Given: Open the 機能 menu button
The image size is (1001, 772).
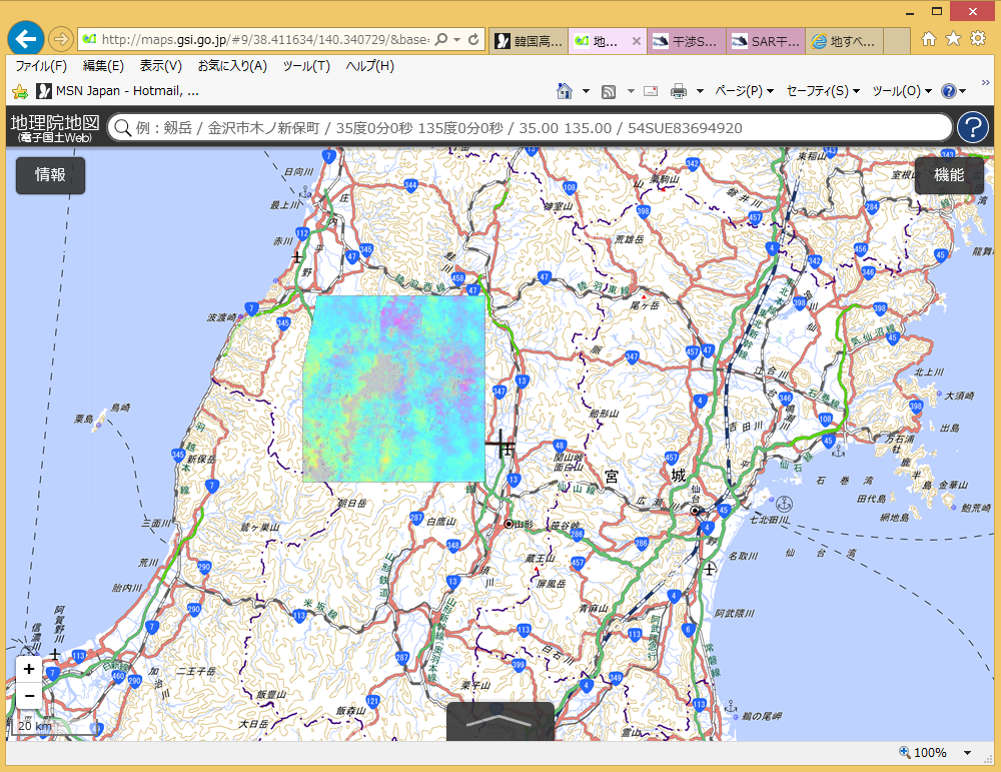Looking at the screenshot, I should tap(949, 174).
